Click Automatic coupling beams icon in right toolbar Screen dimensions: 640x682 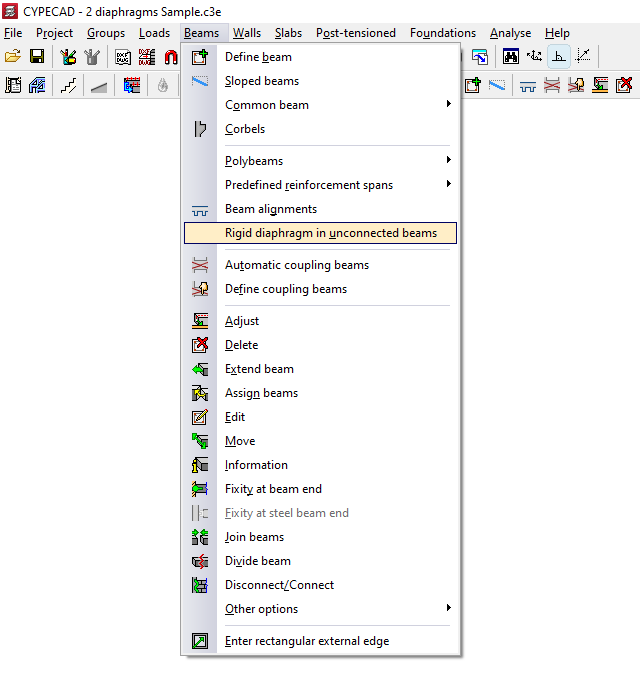(552, 85)
